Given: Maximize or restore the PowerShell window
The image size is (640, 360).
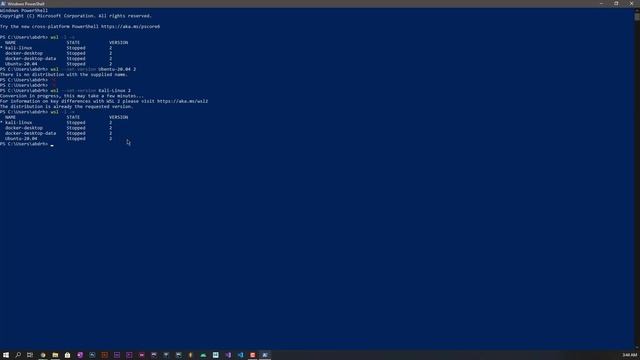Looking at the screenshot, I should click(616, 3).
